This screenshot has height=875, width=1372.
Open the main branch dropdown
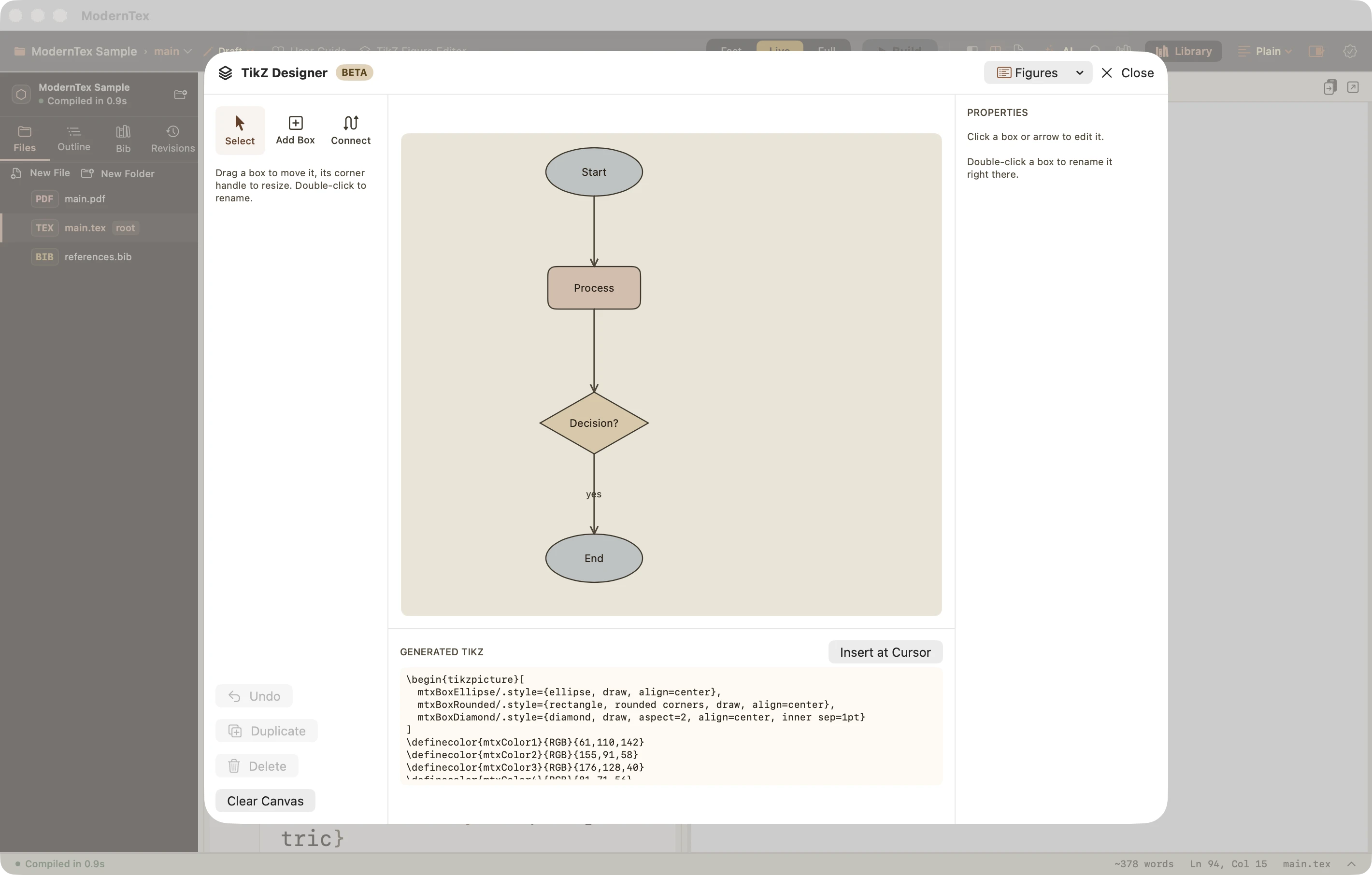[x=172, y=51]
